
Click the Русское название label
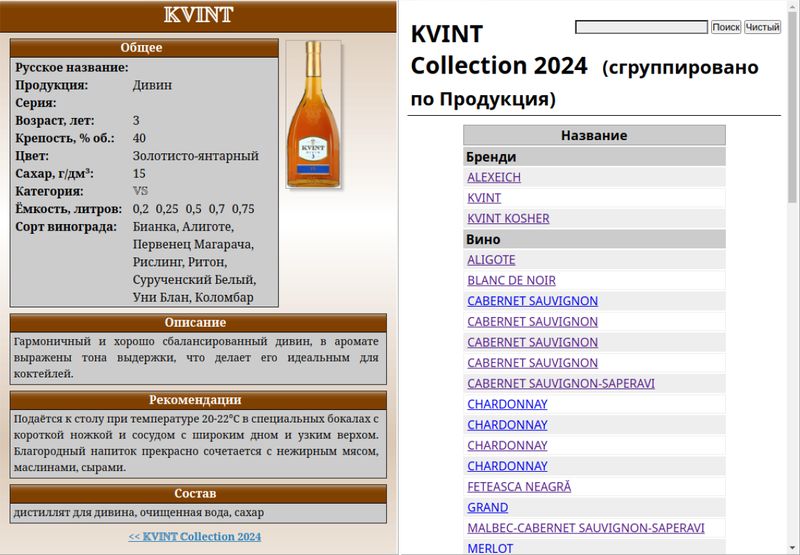(x=71, y=67)
